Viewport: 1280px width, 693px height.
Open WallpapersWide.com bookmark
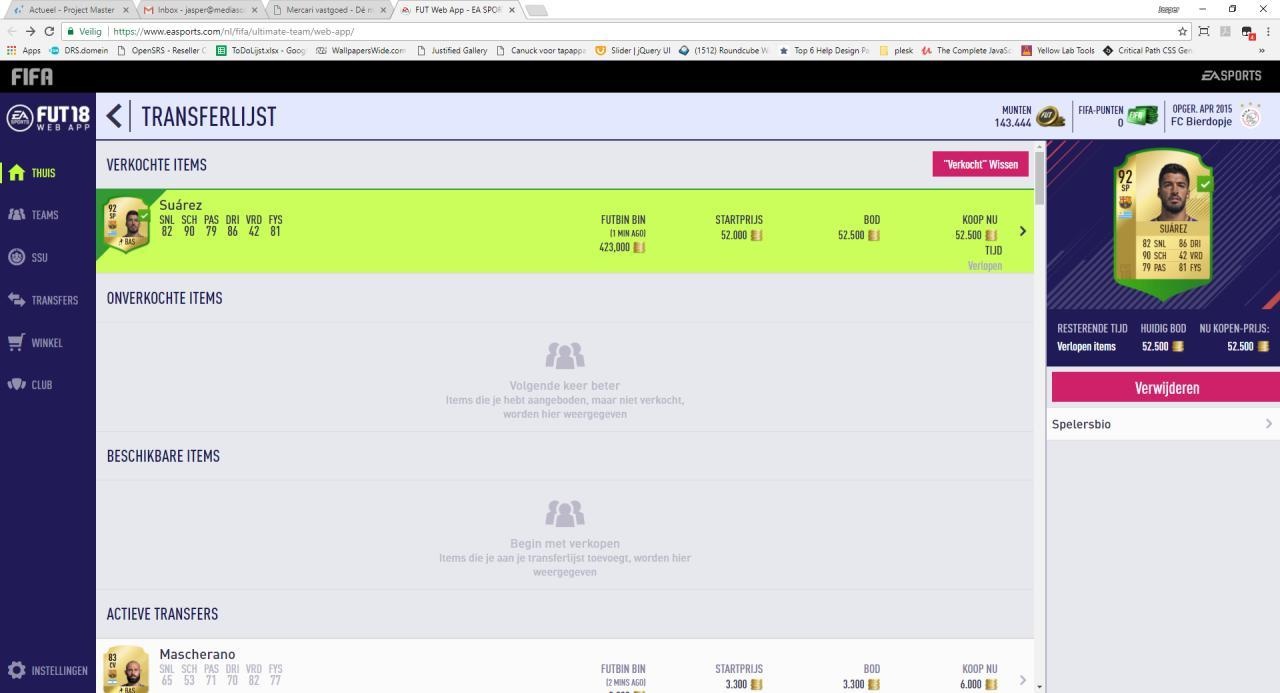361,50
